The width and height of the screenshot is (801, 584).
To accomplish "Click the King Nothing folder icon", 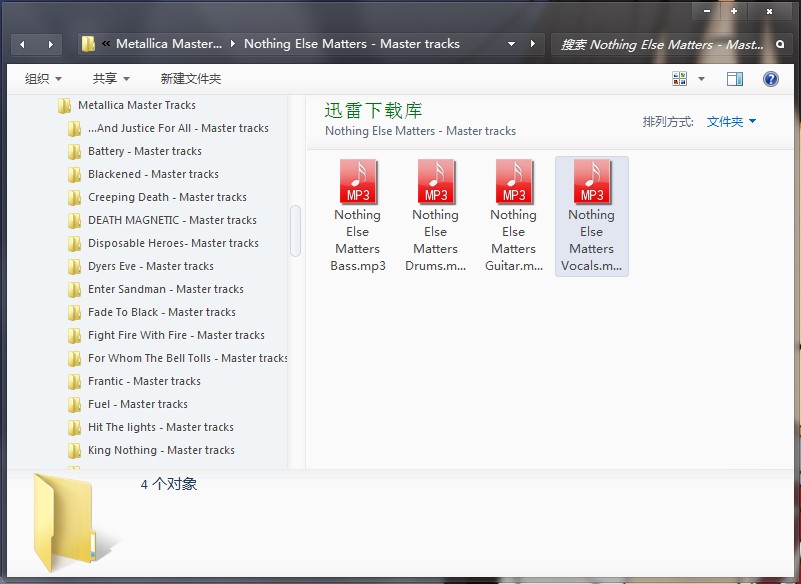I will (x=75, y=450).
